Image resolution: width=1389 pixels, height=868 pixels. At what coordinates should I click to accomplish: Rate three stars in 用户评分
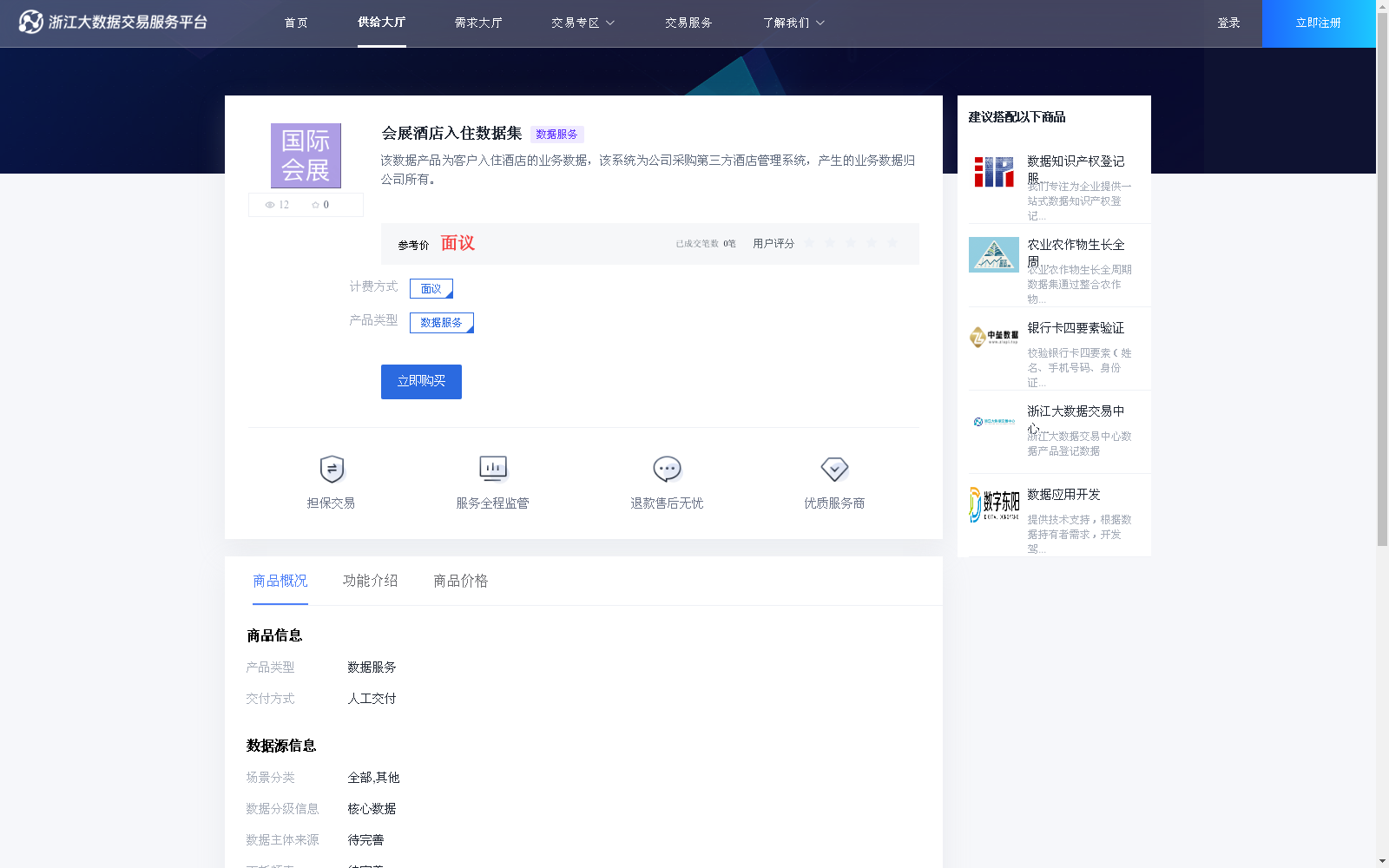pos(851,243)
